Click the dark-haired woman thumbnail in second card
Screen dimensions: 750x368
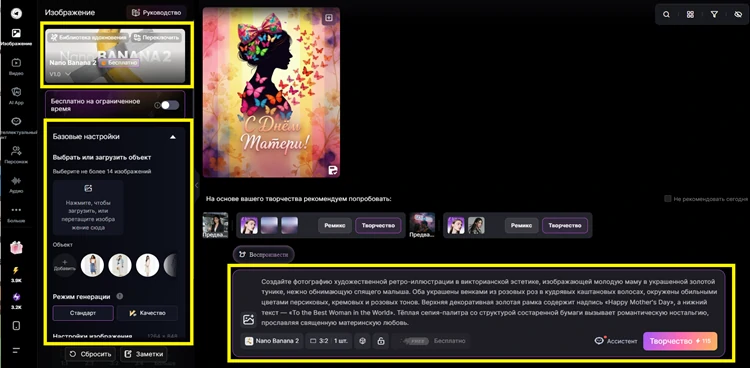click(x=476, y=225)
